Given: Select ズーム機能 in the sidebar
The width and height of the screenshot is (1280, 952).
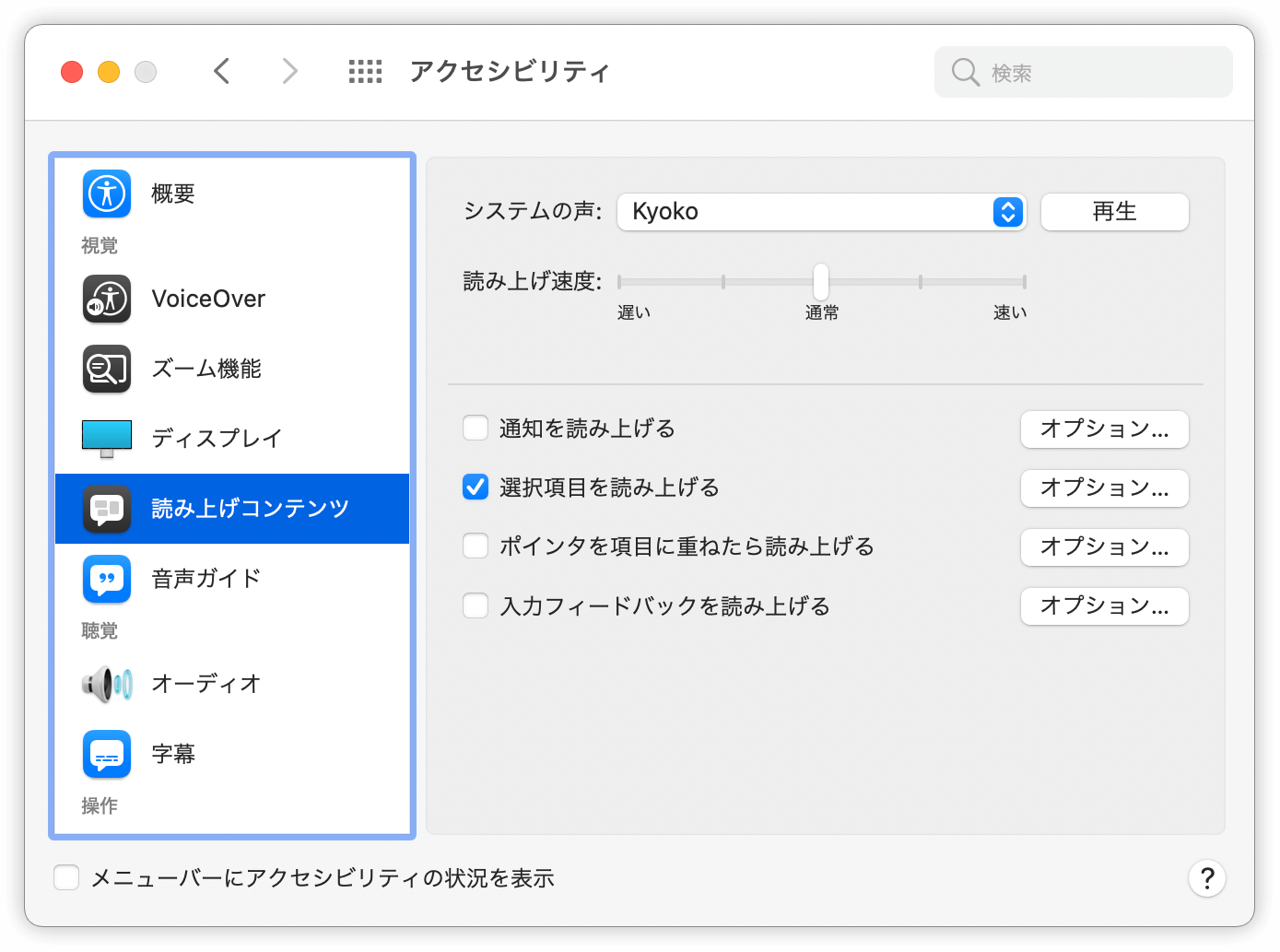Looking at the screenshot, I should tap(232, 369).
